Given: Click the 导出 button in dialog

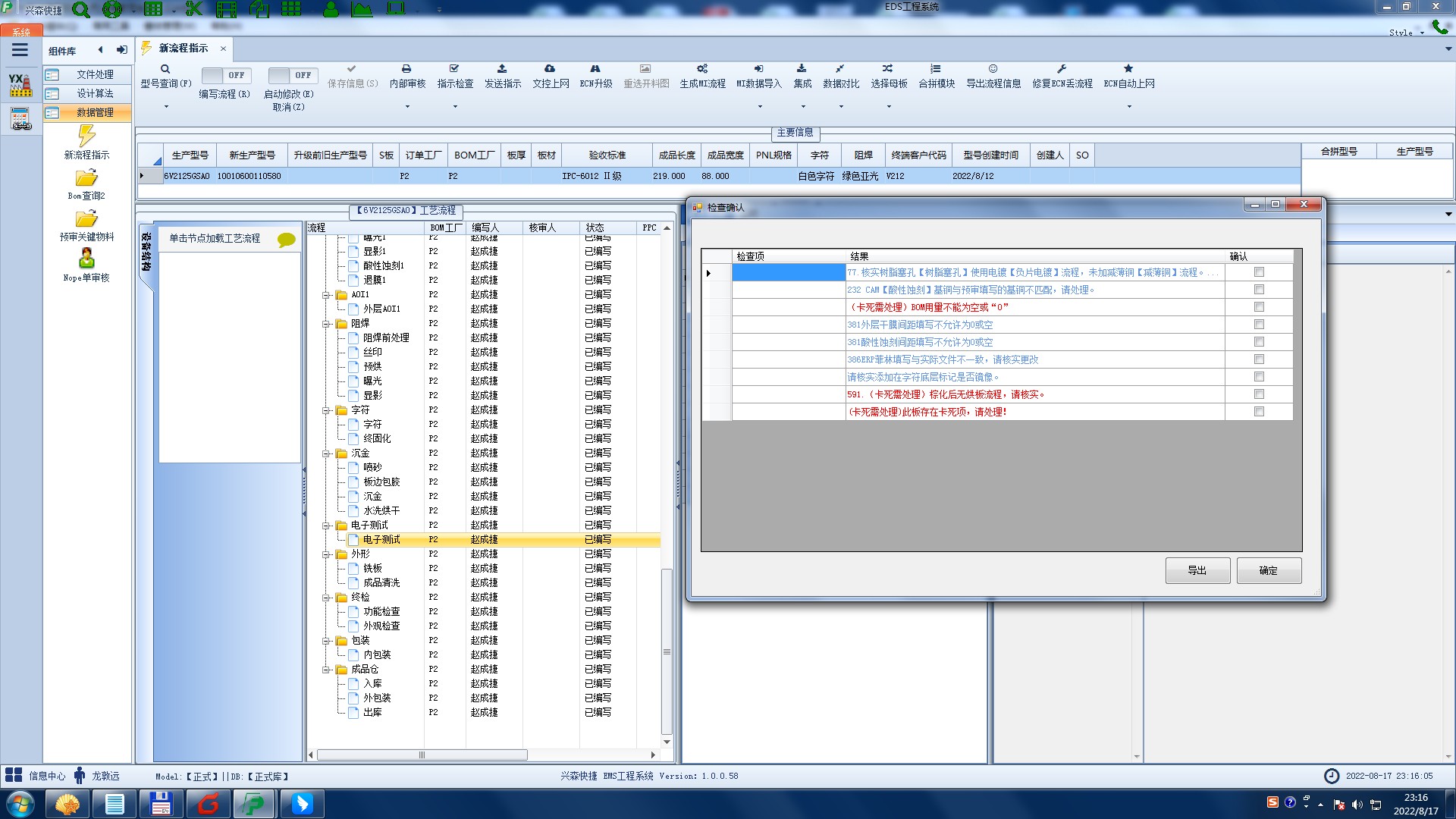Looking at the screenshot, I should click(1197, 570).
